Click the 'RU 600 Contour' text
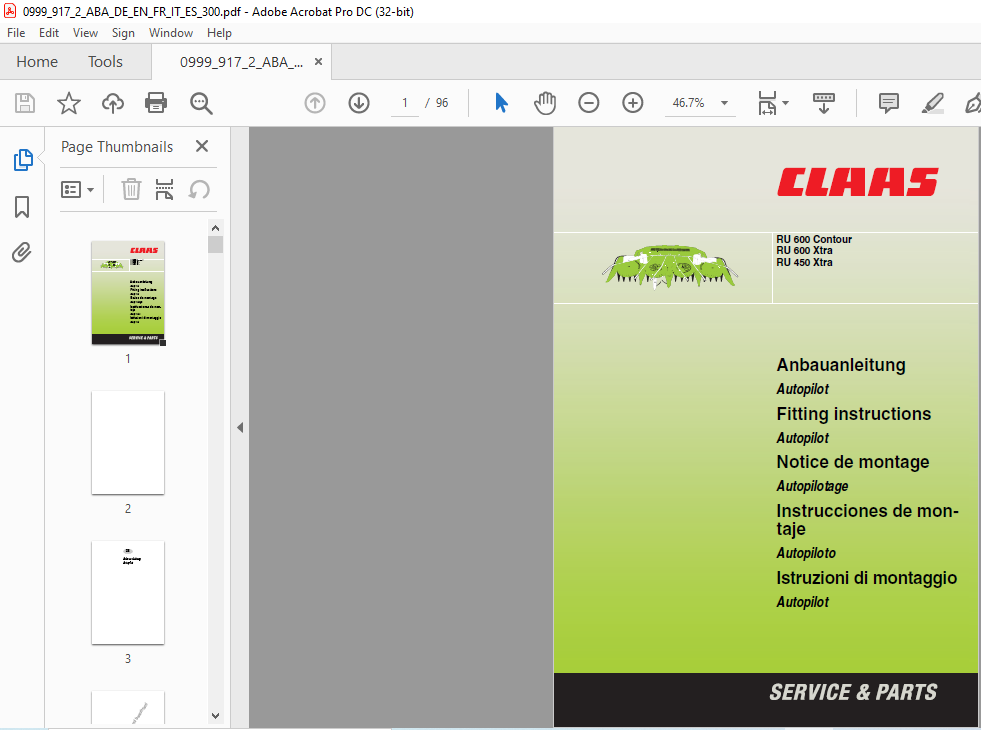The width and height of the screenshot is (981, 730). 814,239
